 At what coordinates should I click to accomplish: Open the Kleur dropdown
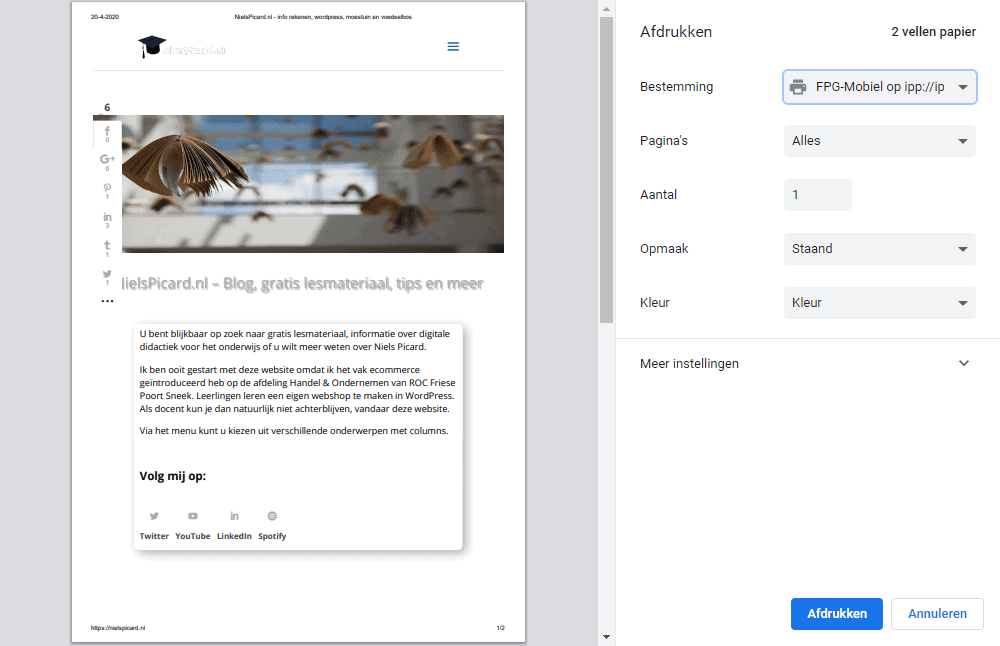(x=879, y=302)
